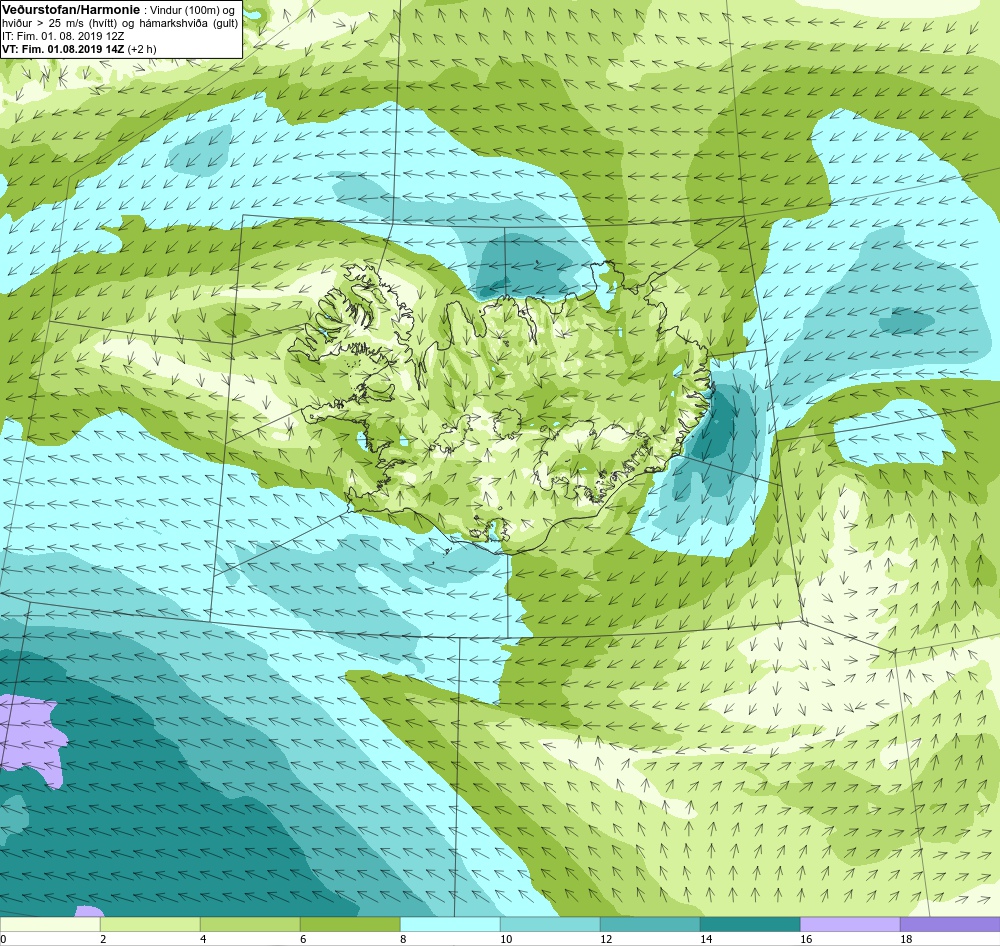Click the purple legend swatch right of 18
Viewport: 1000px width, 946px height.
click(950, 924)
